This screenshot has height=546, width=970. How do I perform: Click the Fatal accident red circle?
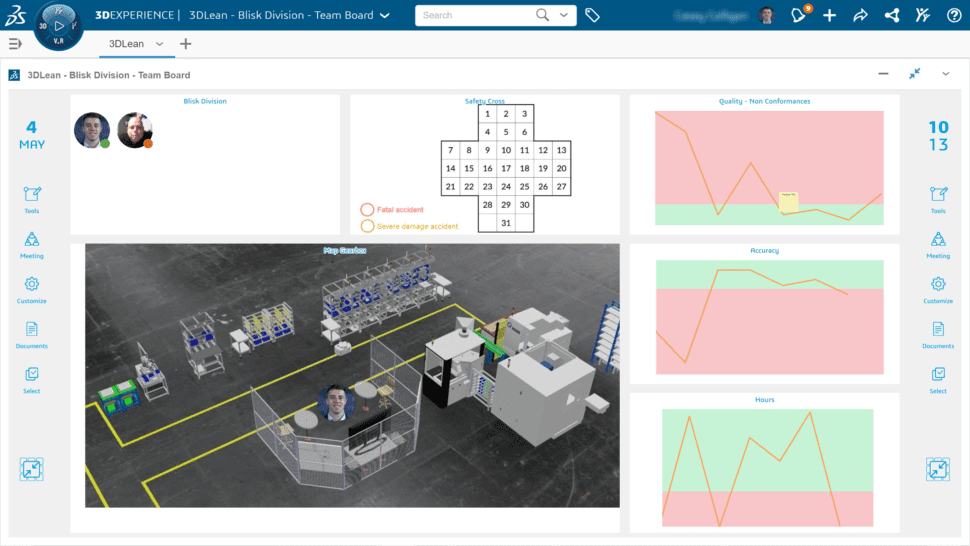coord(367,210)
